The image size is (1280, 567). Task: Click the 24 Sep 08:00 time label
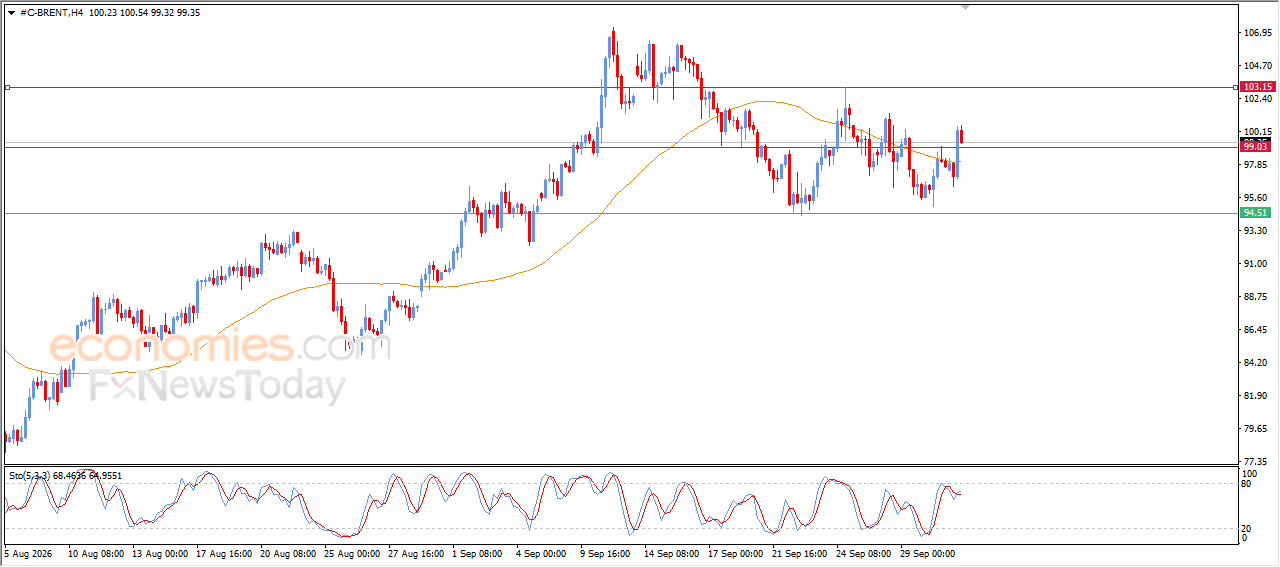click(864, 552)
